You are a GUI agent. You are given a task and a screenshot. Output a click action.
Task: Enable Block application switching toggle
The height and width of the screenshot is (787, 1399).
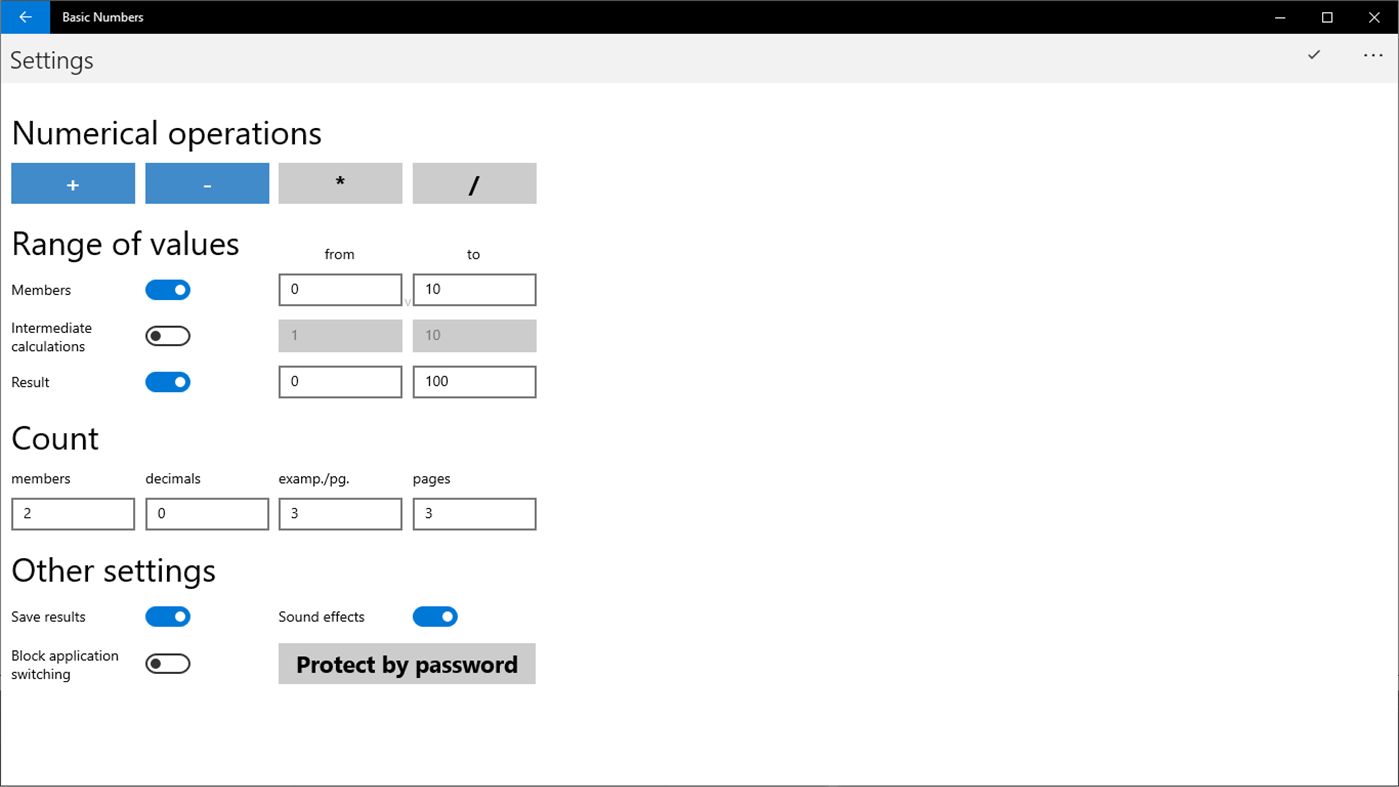click(x=168, y=664)
